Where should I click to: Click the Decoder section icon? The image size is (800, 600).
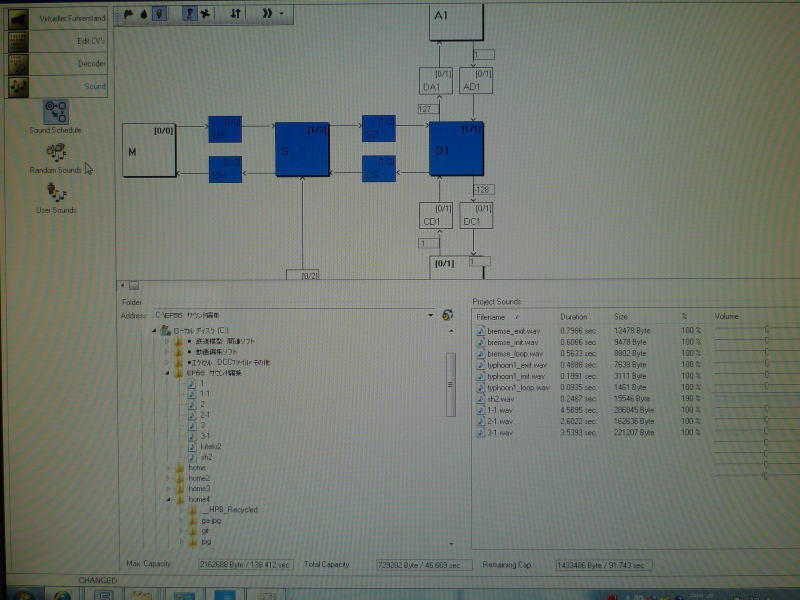[18, 64]
